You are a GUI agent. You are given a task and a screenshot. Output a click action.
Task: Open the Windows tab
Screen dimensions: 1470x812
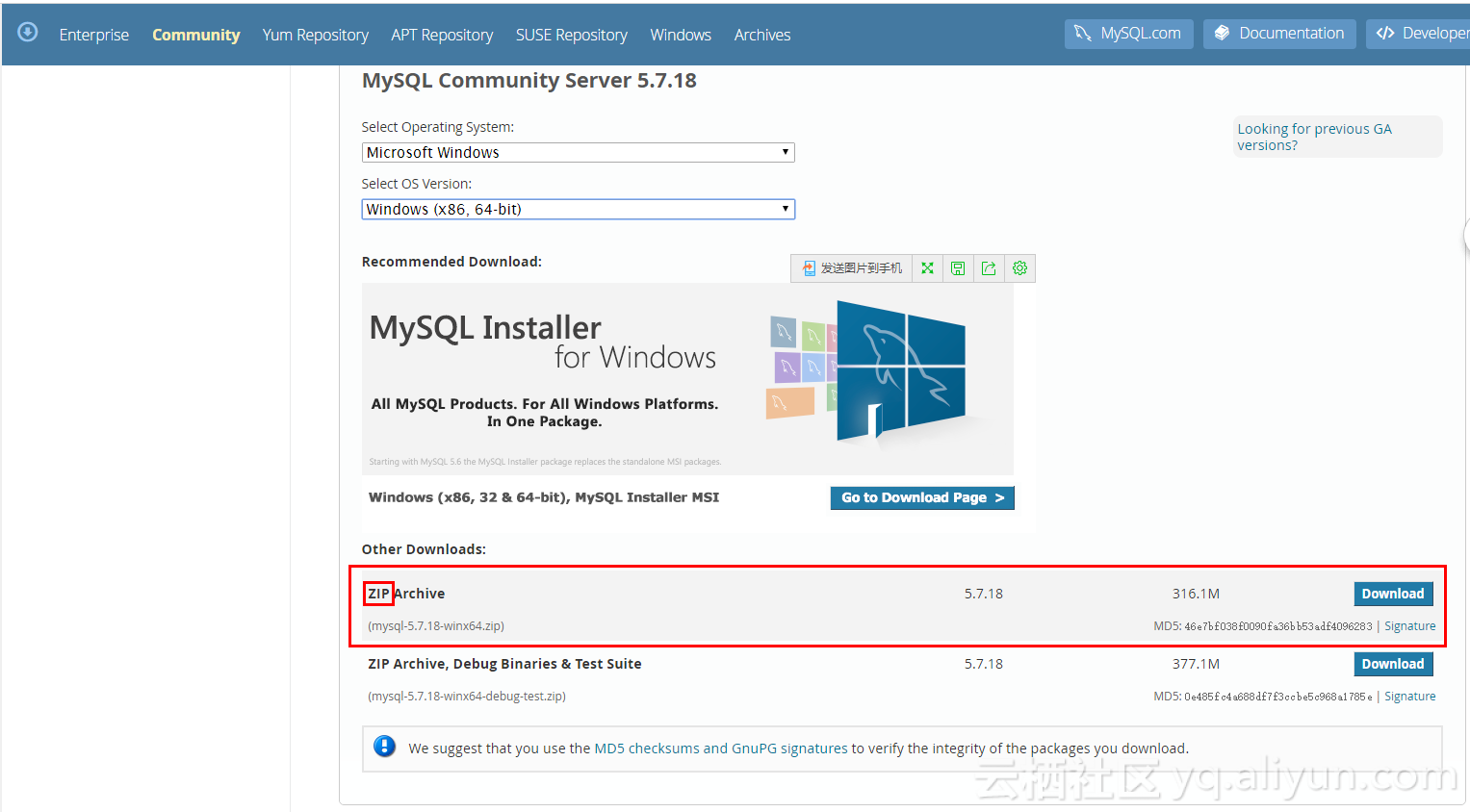point(681,35)
